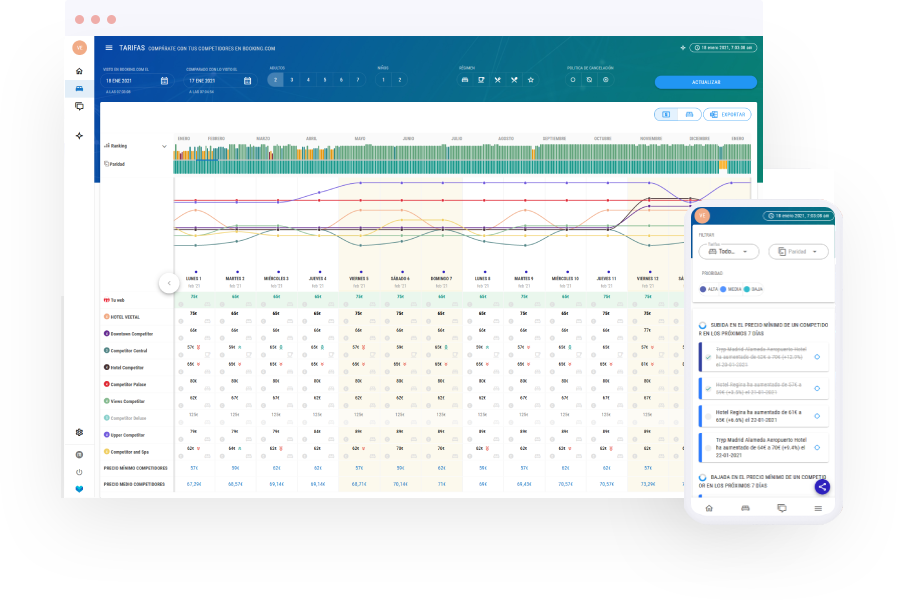Image resolution: width=899 pixels, height=600 pixels.
Task: Click the 17 ENE 2021 comparison date field
Action: click(220, 81)
